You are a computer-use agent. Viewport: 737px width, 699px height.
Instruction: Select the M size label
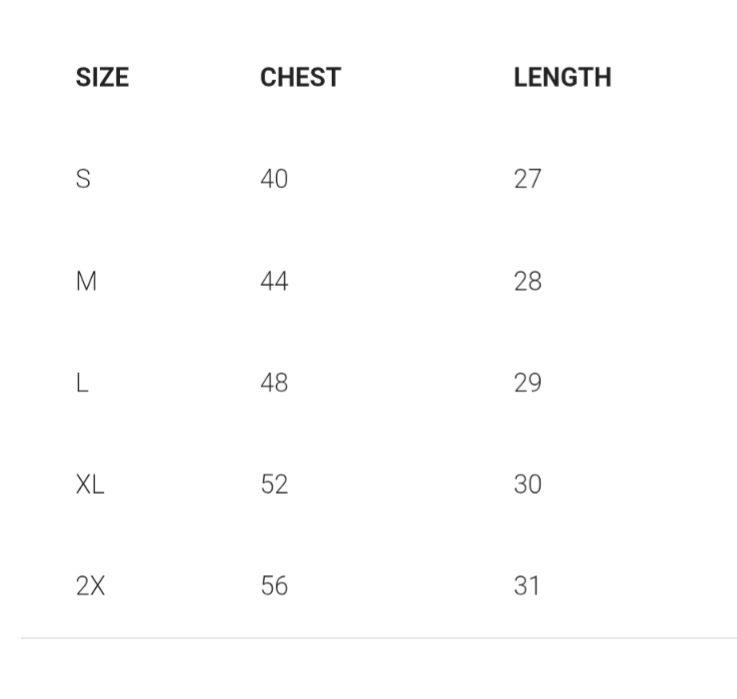click(x=87, y=282)
